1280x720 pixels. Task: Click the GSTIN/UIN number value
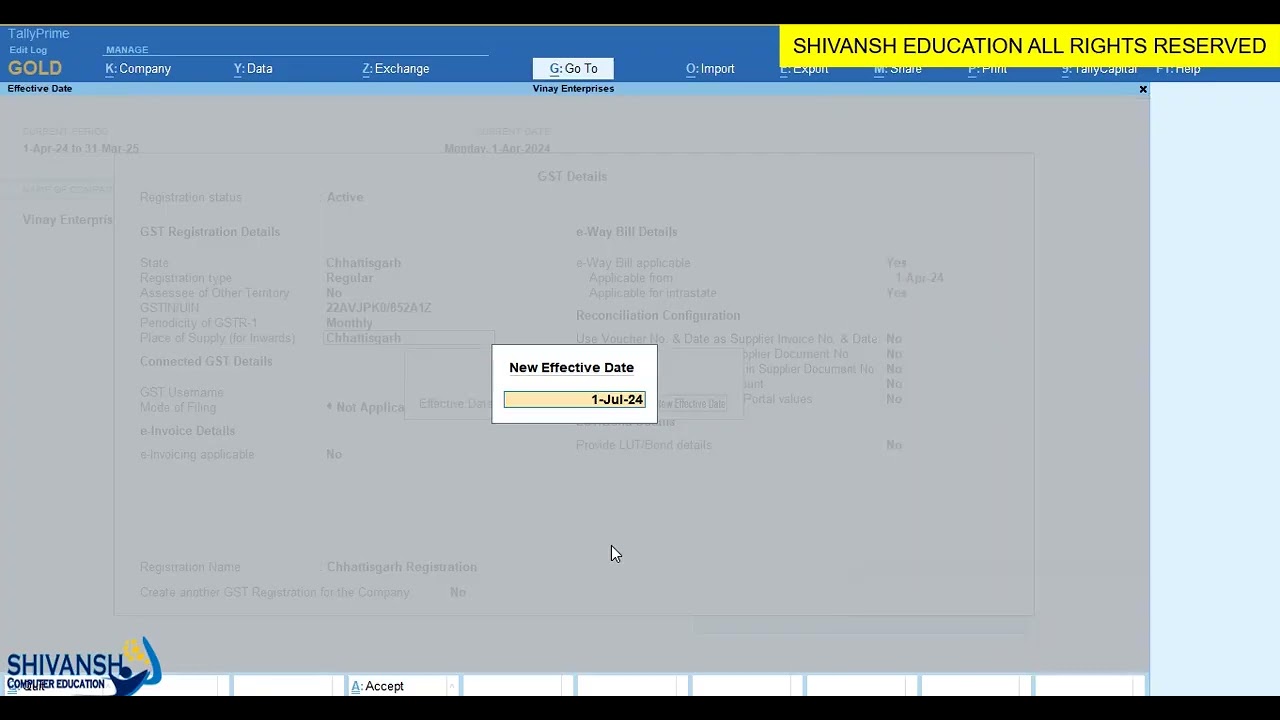(378, 308)
